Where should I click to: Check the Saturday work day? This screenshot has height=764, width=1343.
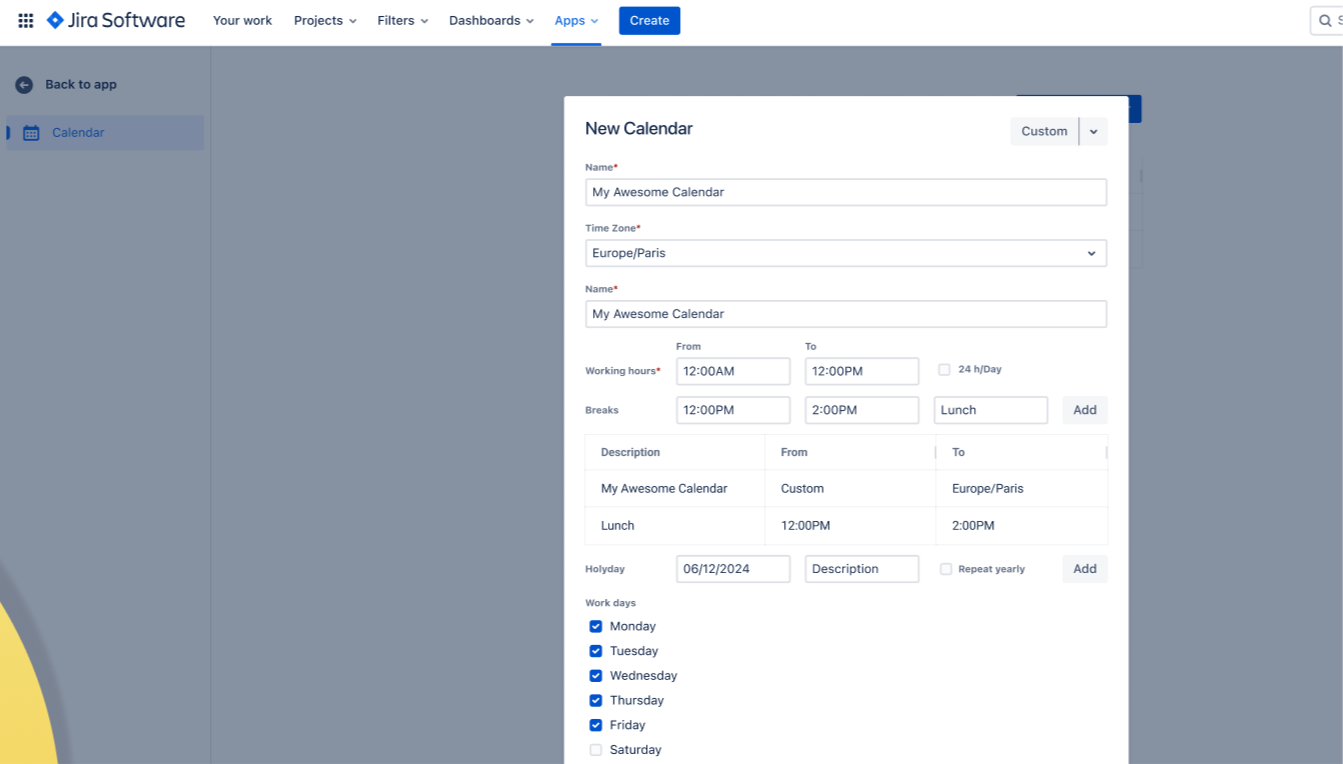click(x=596, y=750)
